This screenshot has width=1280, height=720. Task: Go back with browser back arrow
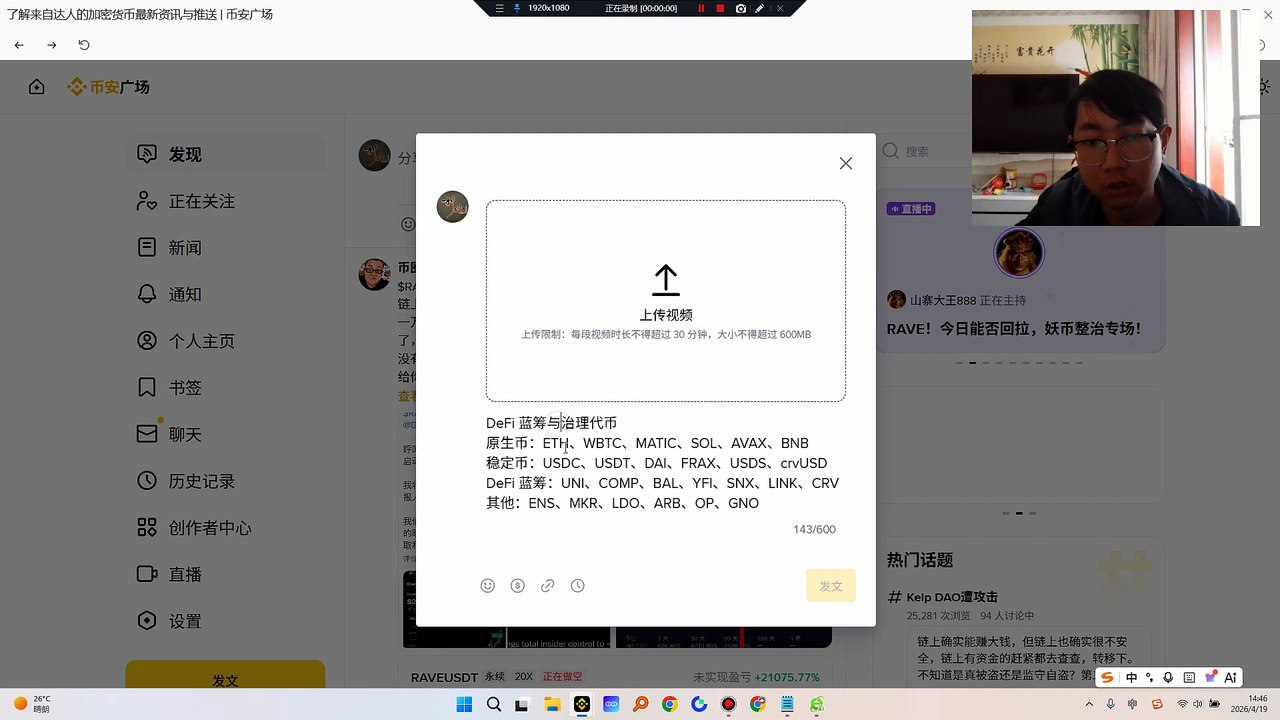(19, 45)
